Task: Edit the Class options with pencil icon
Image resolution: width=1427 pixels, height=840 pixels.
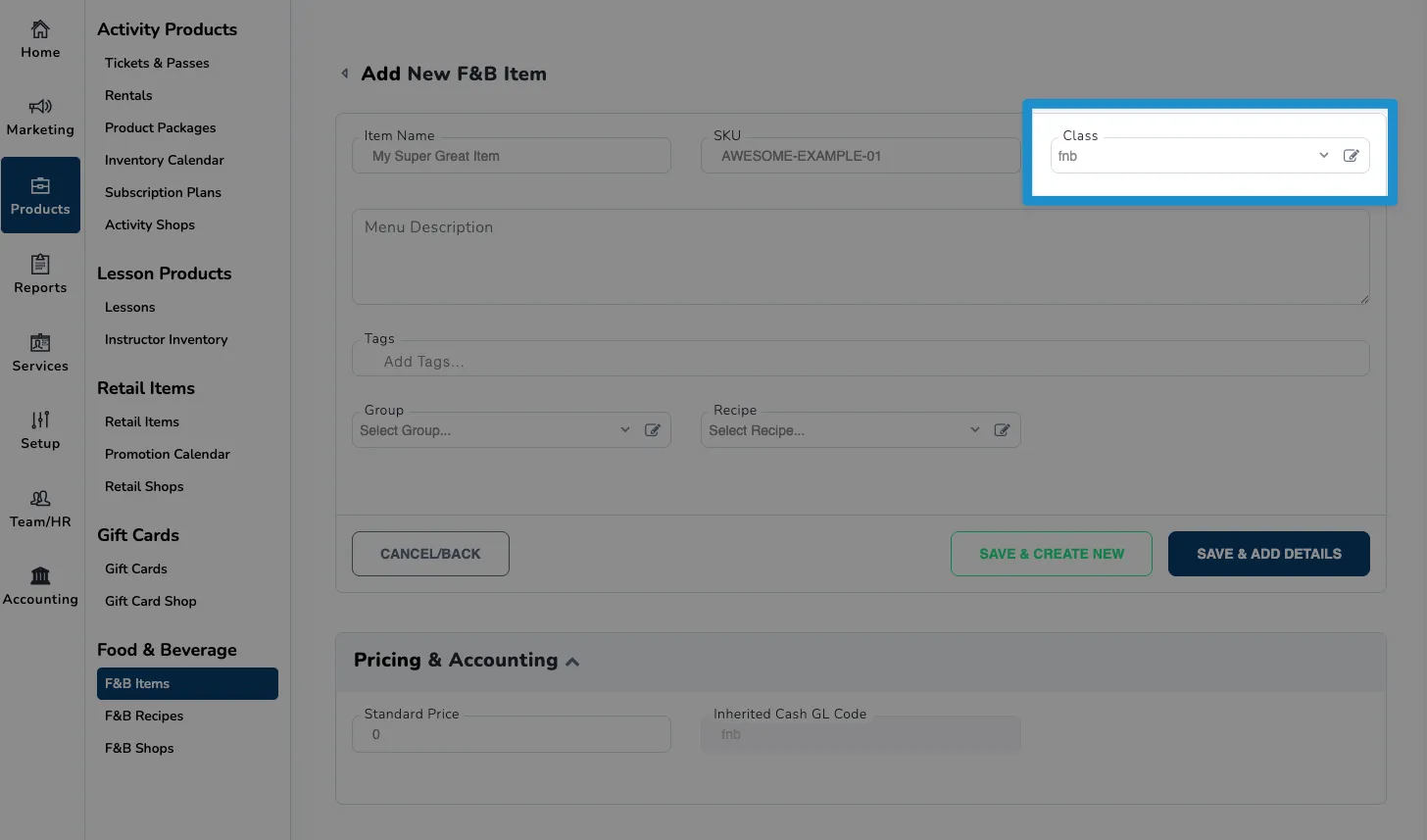Action: (1351, 156)
